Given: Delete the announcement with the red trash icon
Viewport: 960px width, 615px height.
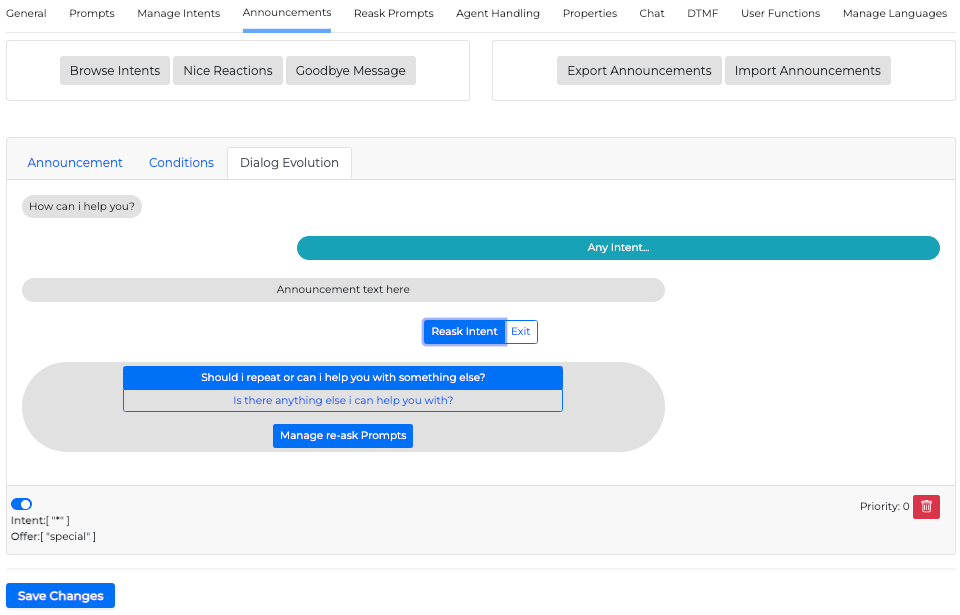Looking at the screenshot, I should point(926,507).
